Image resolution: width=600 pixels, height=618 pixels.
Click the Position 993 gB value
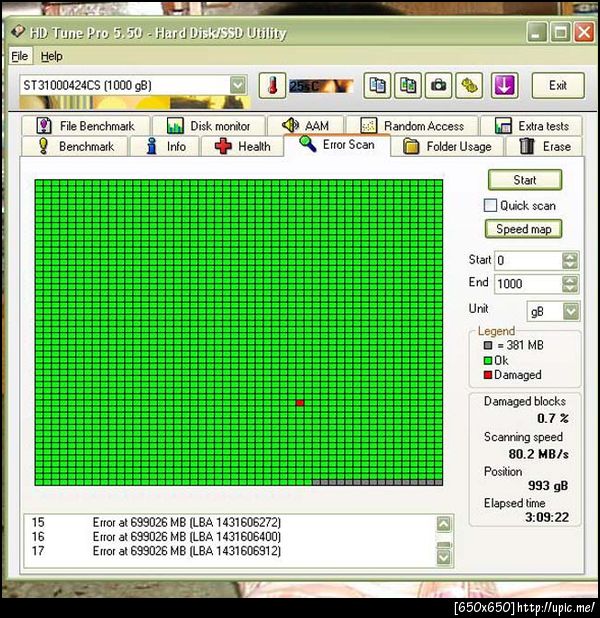tap(548, 486)
